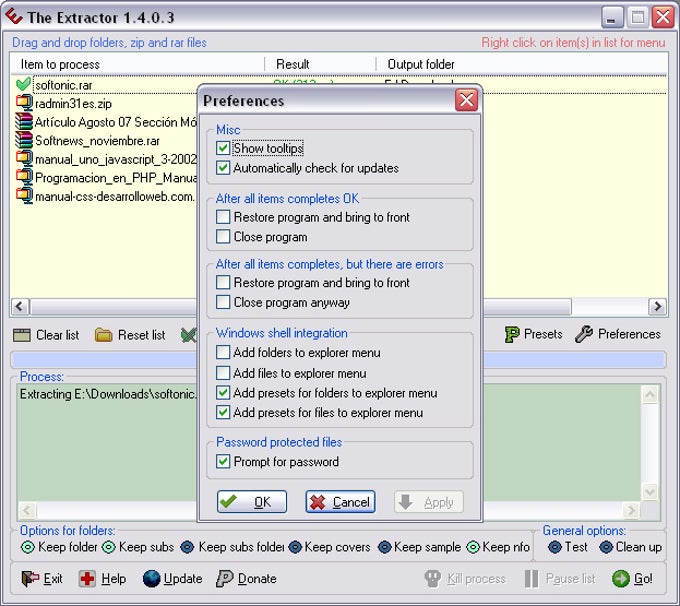The width and height of the screenshot is (680, 606).
Task: Disable Prompt for password
Action: click(x=223, y=462)
